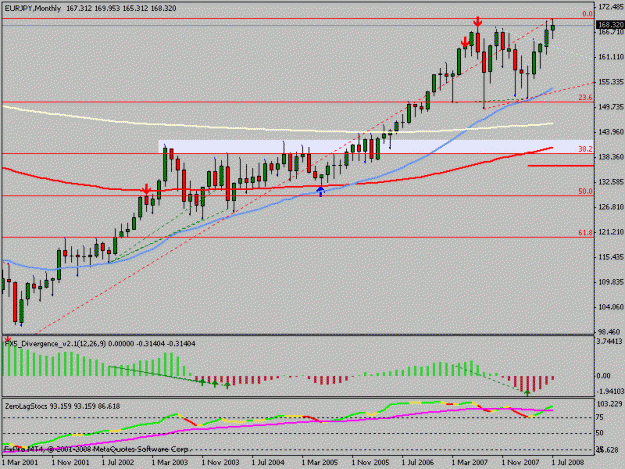This screenshot has height=469, width=625.
Task: Click the 1 Mar 2001 date label
Action: click(x=20, y=462)
